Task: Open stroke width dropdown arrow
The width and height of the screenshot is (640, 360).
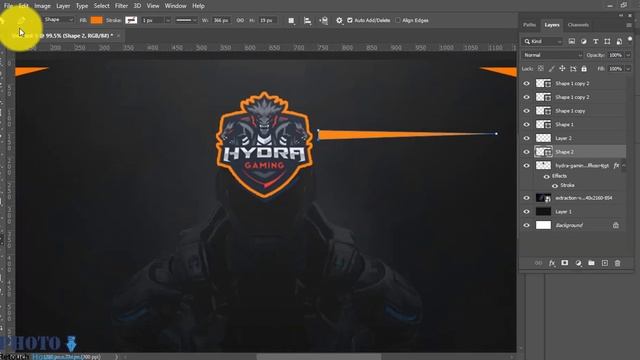Action: [167, 20]
